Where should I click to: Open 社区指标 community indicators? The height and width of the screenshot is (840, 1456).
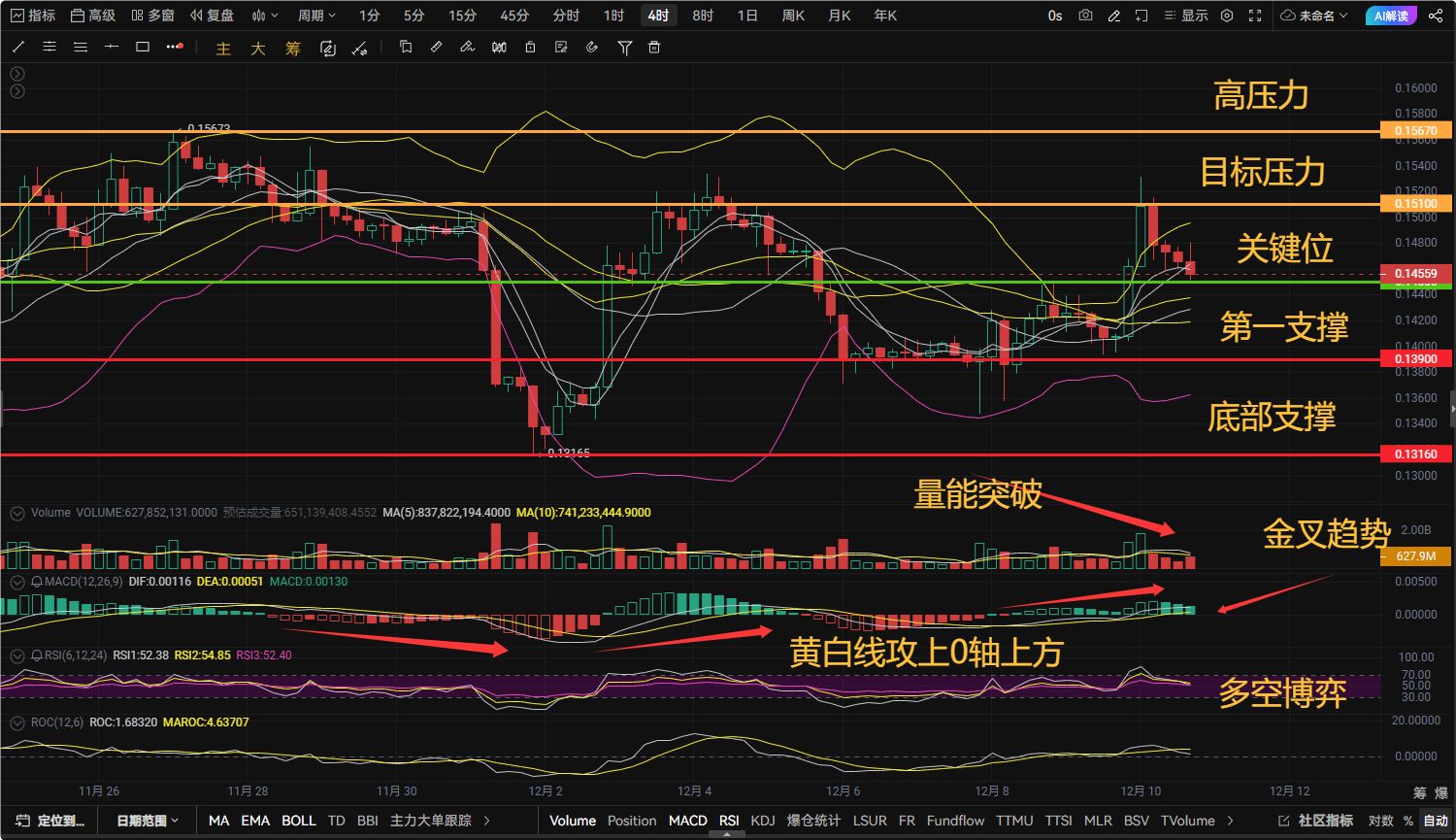(1315, 821)
